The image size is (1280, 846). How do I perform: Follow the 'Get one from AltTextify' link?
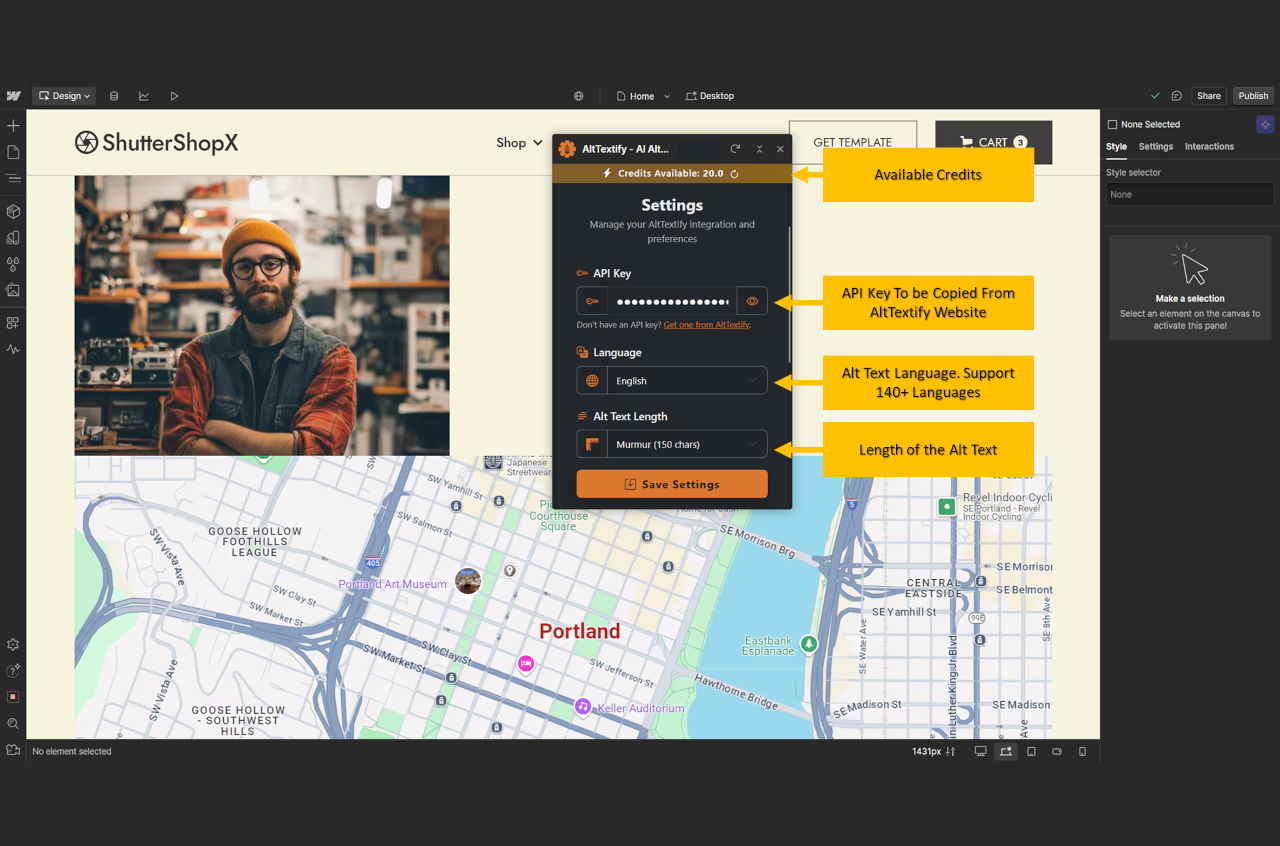pyautogui.click(x=706, y=325)
